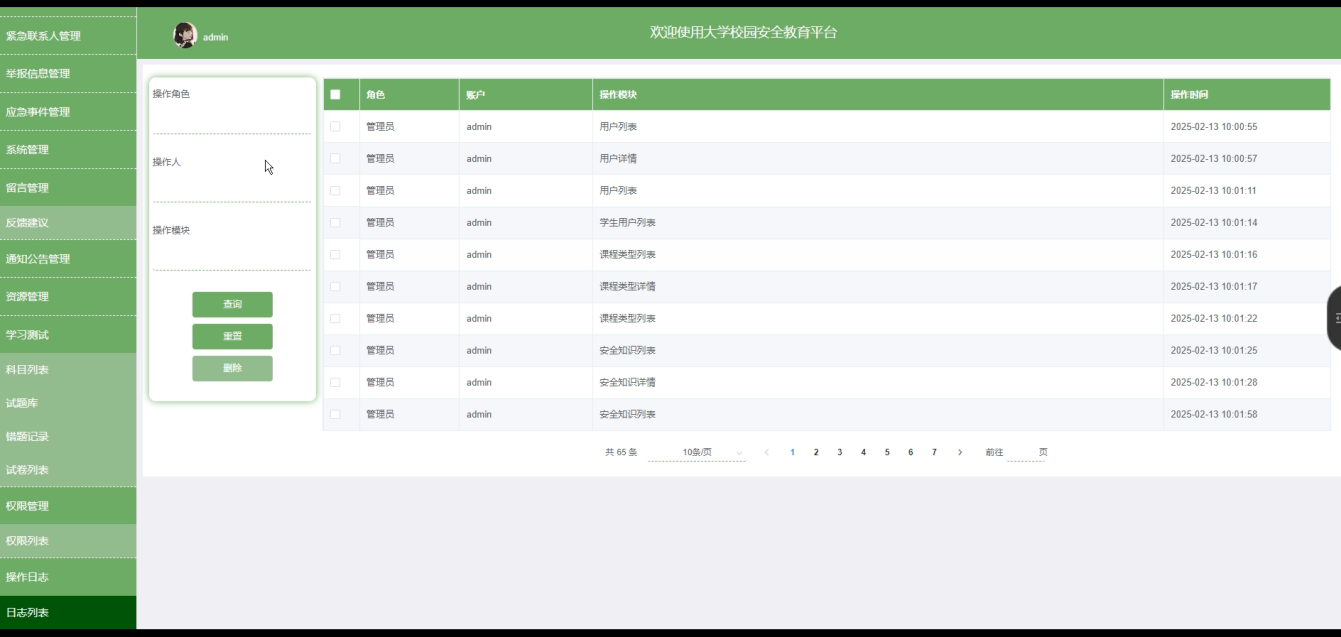Open 试卷列表 submenu item
The height and width of the screenshot is (637, 1341).
tap(68, 470)
